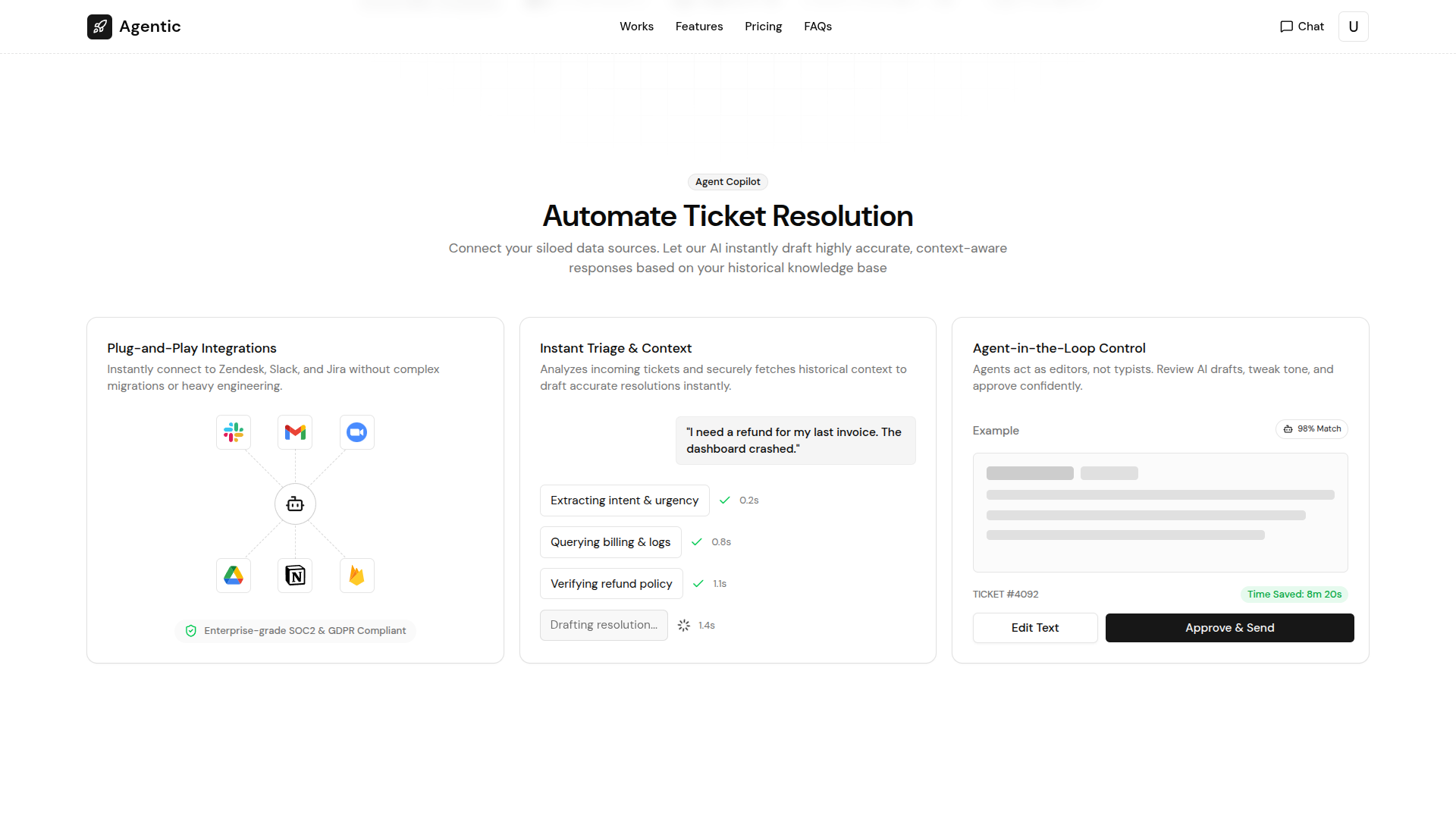Select the Slack integration icon

pyautogui.click(x=234, y=432)
